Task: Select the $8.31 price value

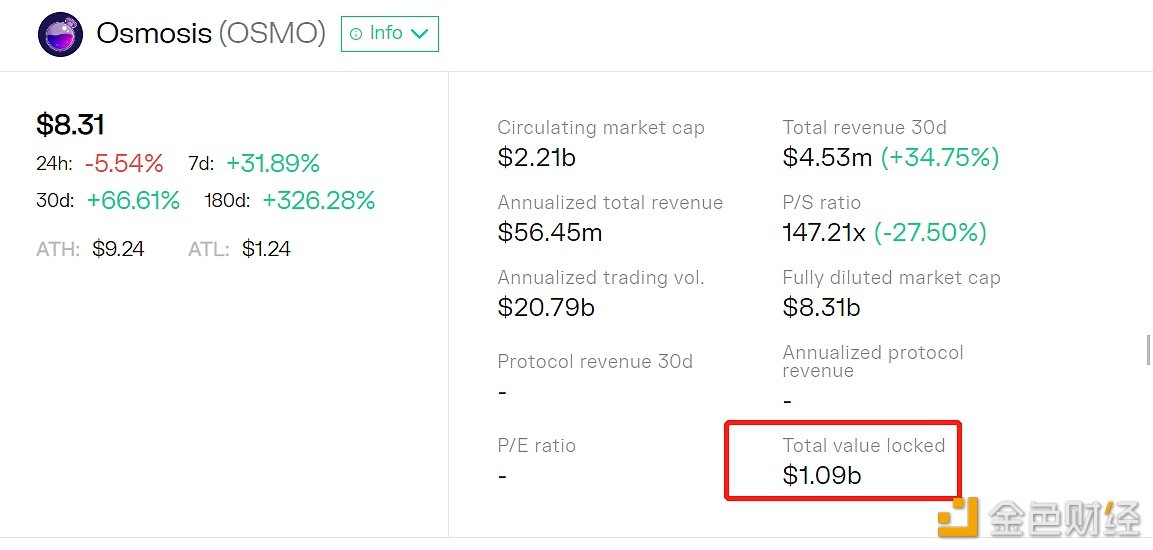Action: pyautogui.click(x=70, y=125)
